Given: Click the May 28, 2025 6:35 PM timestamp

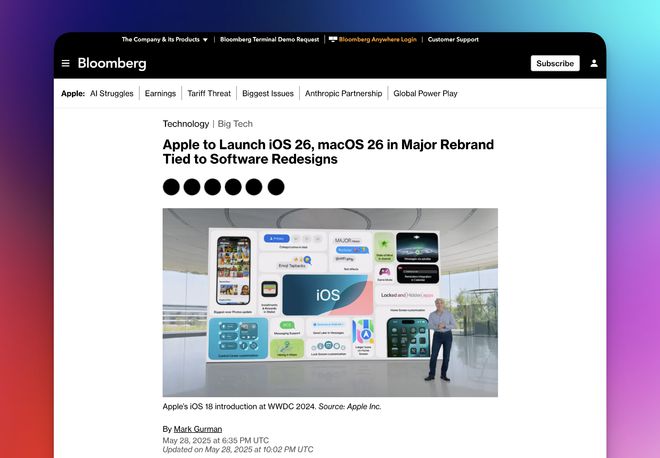Looking at the screenshot, I should [x=216, y=440].
